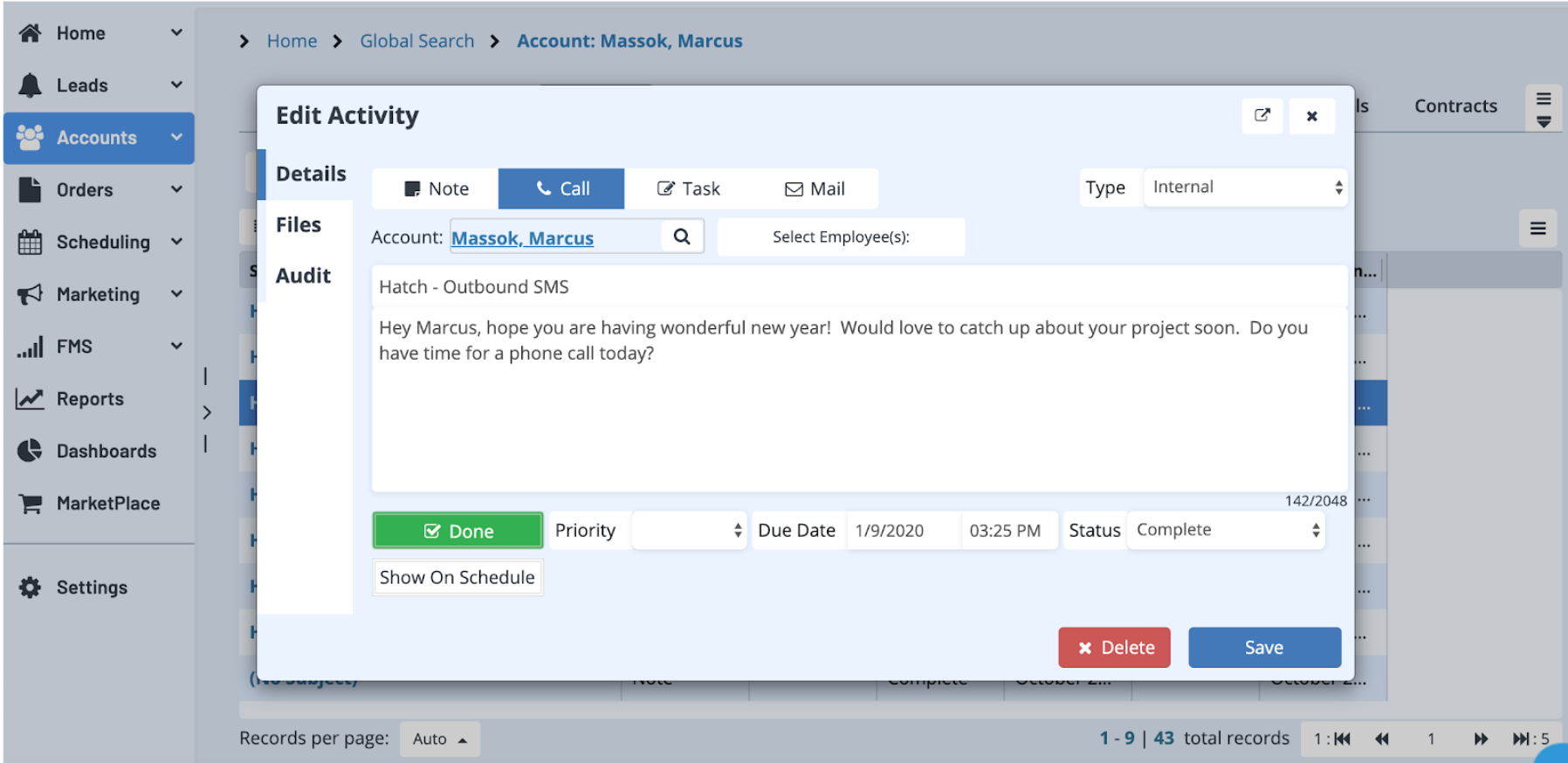
Task: Open the Massok, Marcus account link
Action: 522,238
